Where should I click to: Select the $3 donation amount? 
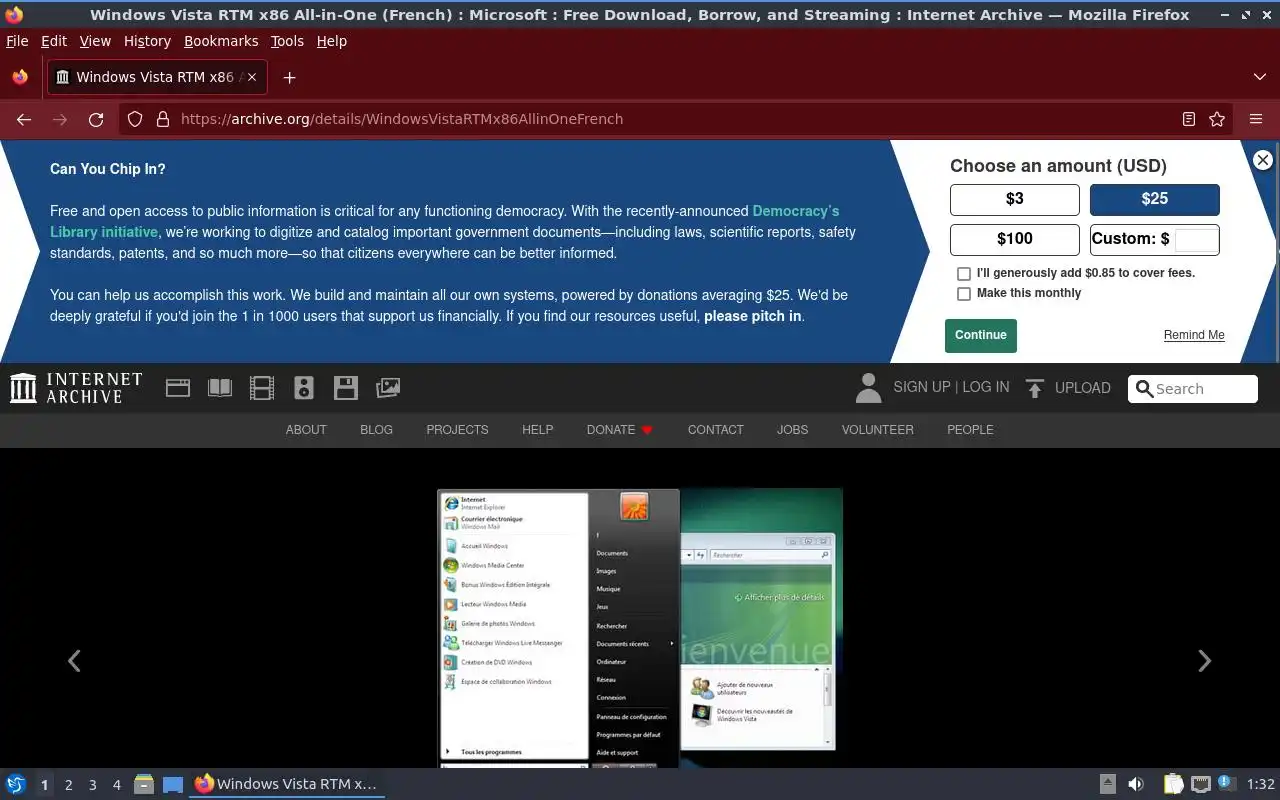point(1014,199)
